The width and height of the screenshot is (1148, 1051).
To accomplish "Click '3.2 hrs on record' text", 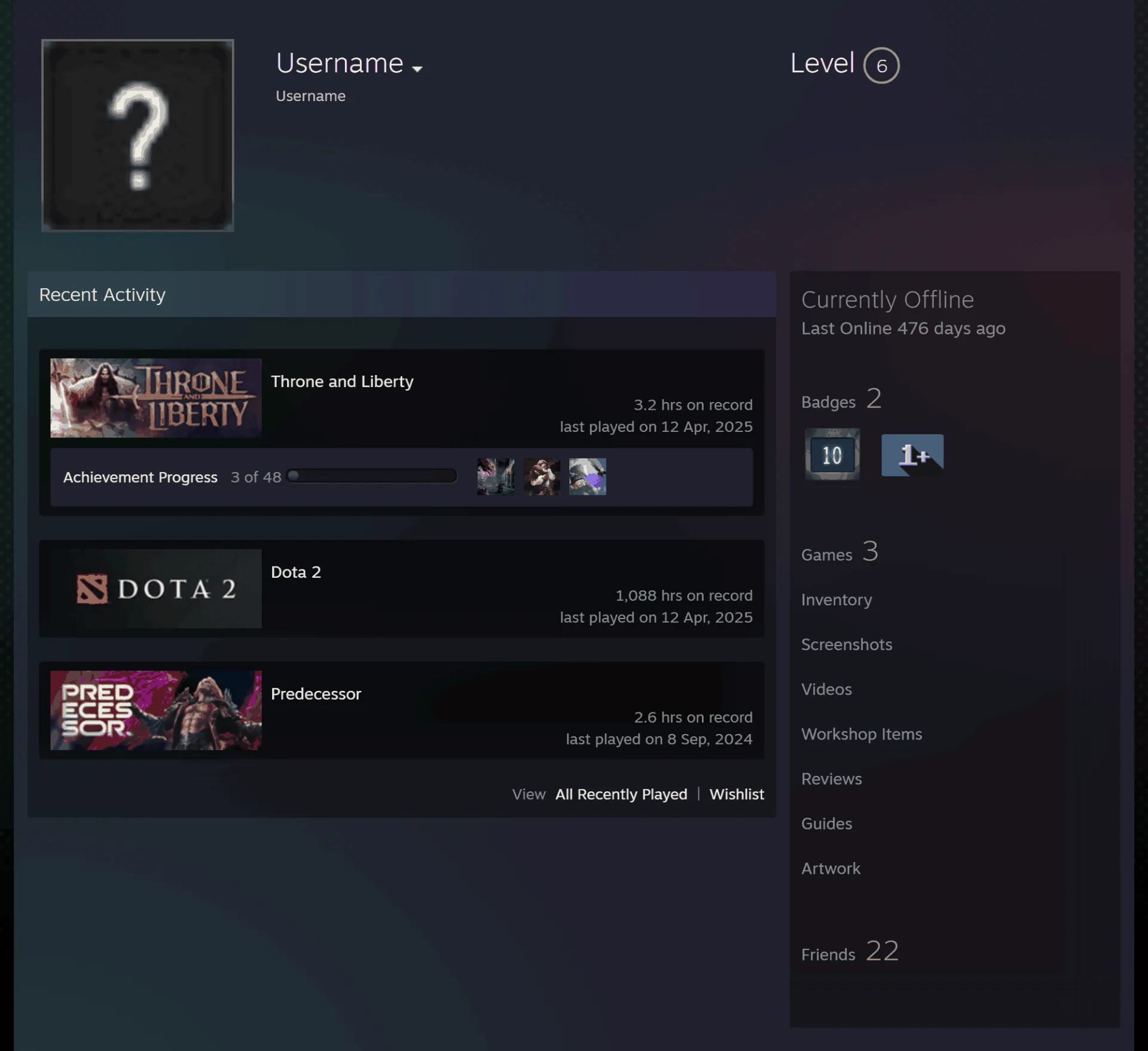I will click(x=693, y=405).
